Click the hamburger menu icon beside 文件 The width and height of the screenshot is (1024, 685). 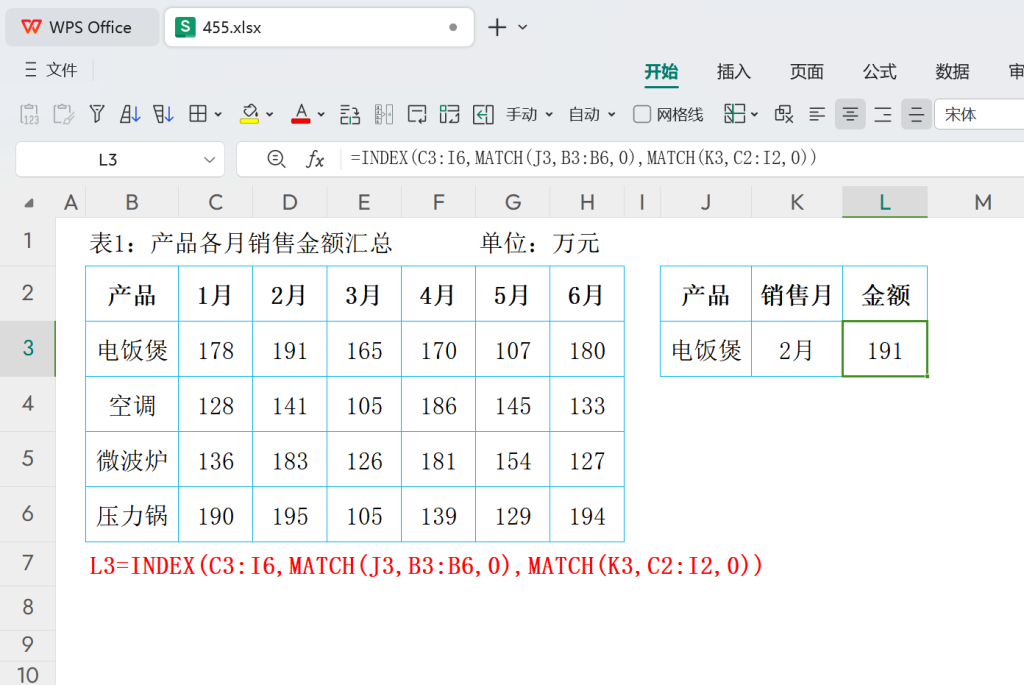pyautogui.click(x=31, y=70)
